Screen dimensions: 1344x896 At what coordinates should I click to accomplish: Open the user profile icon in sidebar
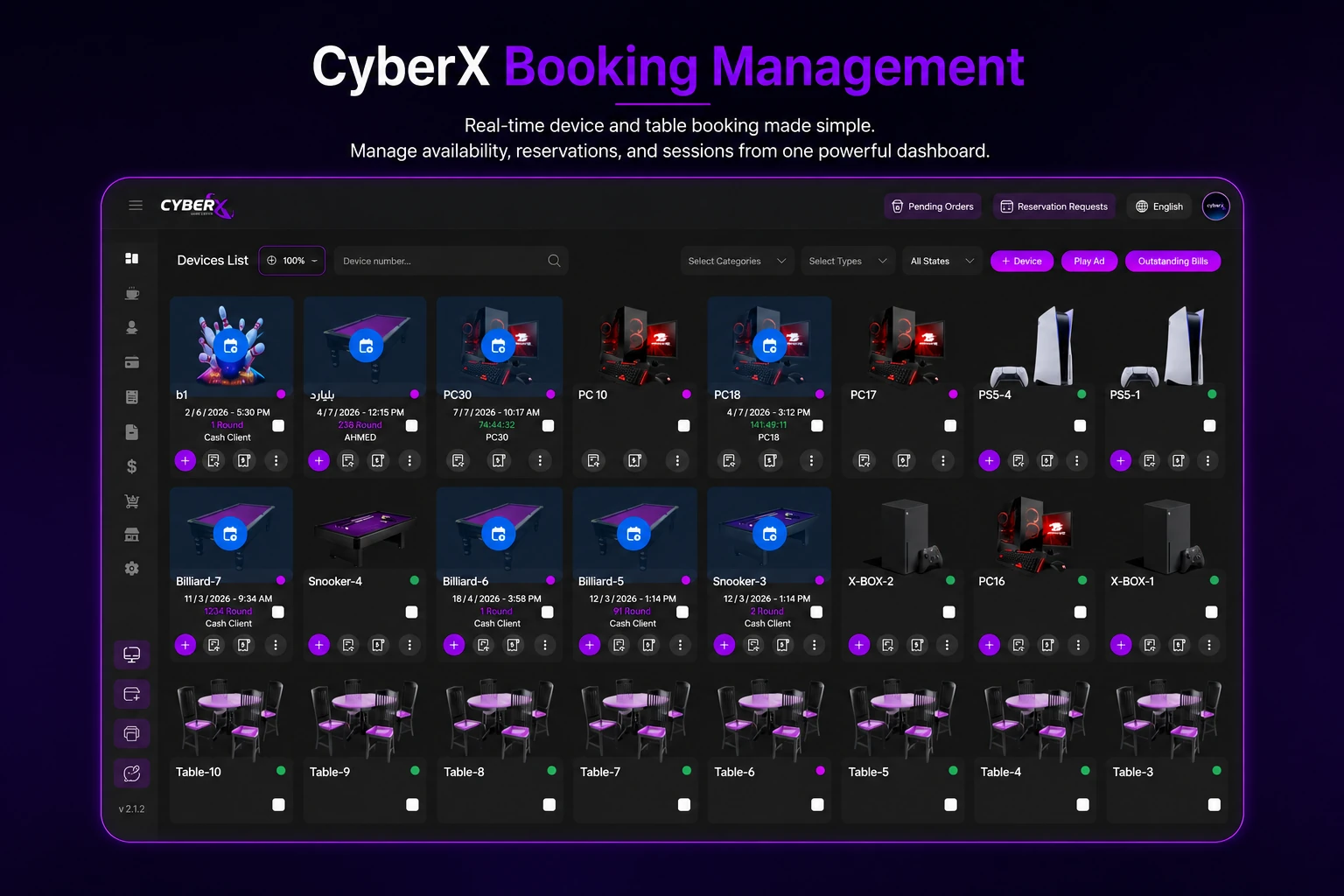[x=132, y=328]
